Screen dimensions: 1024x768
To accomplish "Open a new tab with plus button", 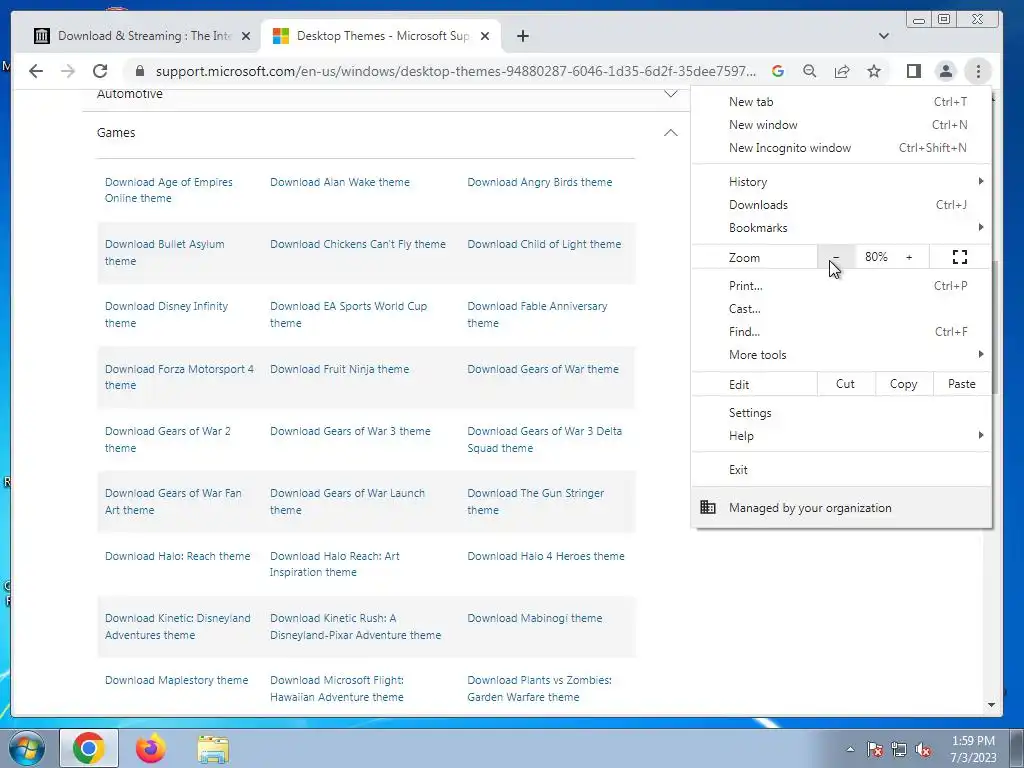I will pos(522,36).
